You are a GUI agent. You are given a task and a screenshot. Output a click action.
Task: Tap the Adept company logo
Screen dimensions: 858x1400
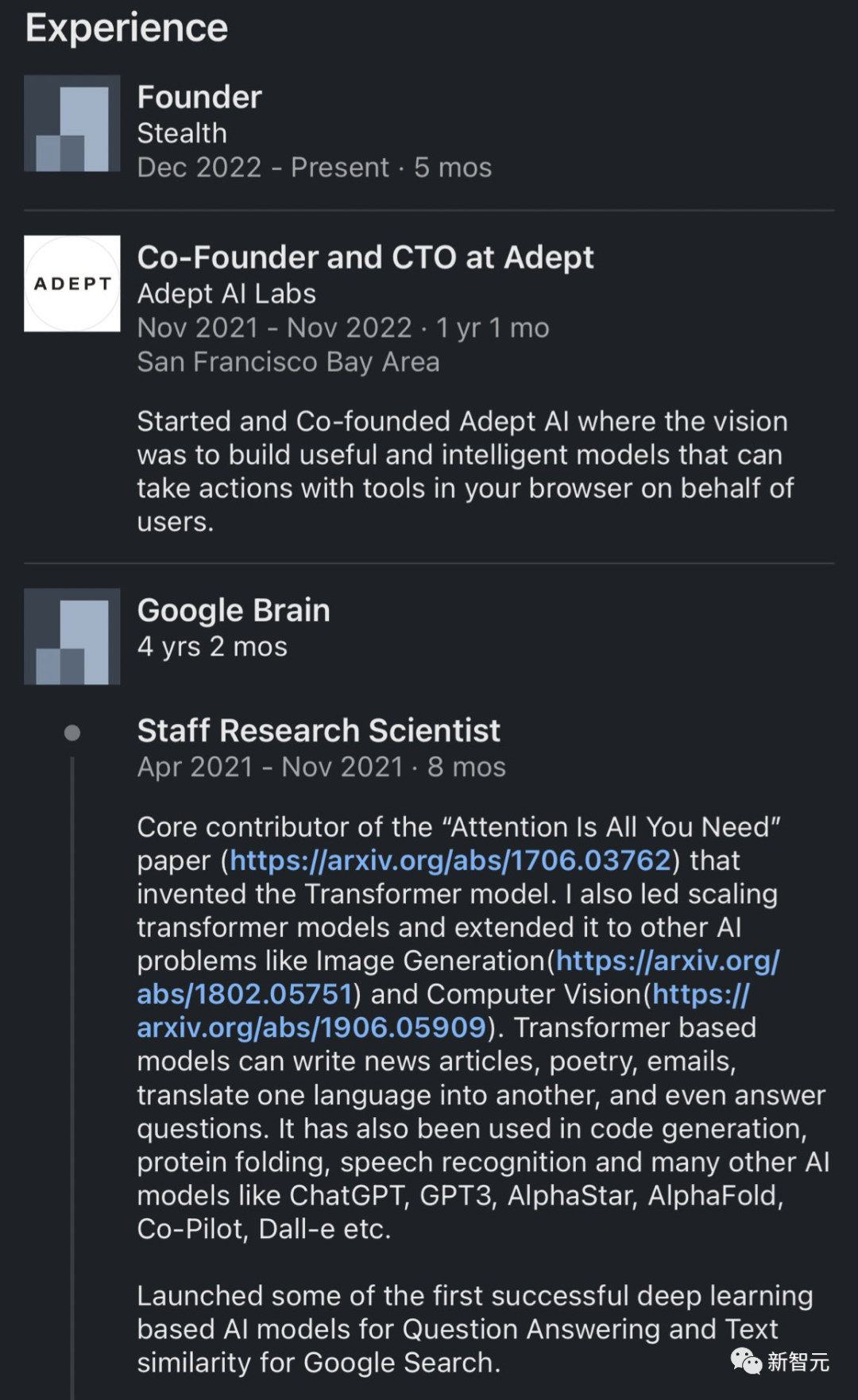(x=72, y=284)
